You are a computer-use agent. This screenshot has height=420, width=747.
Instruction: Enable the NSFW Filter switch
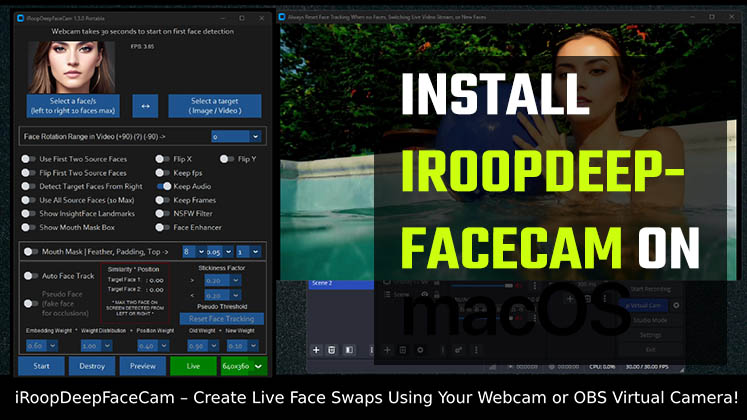click(x=162, y=213)
